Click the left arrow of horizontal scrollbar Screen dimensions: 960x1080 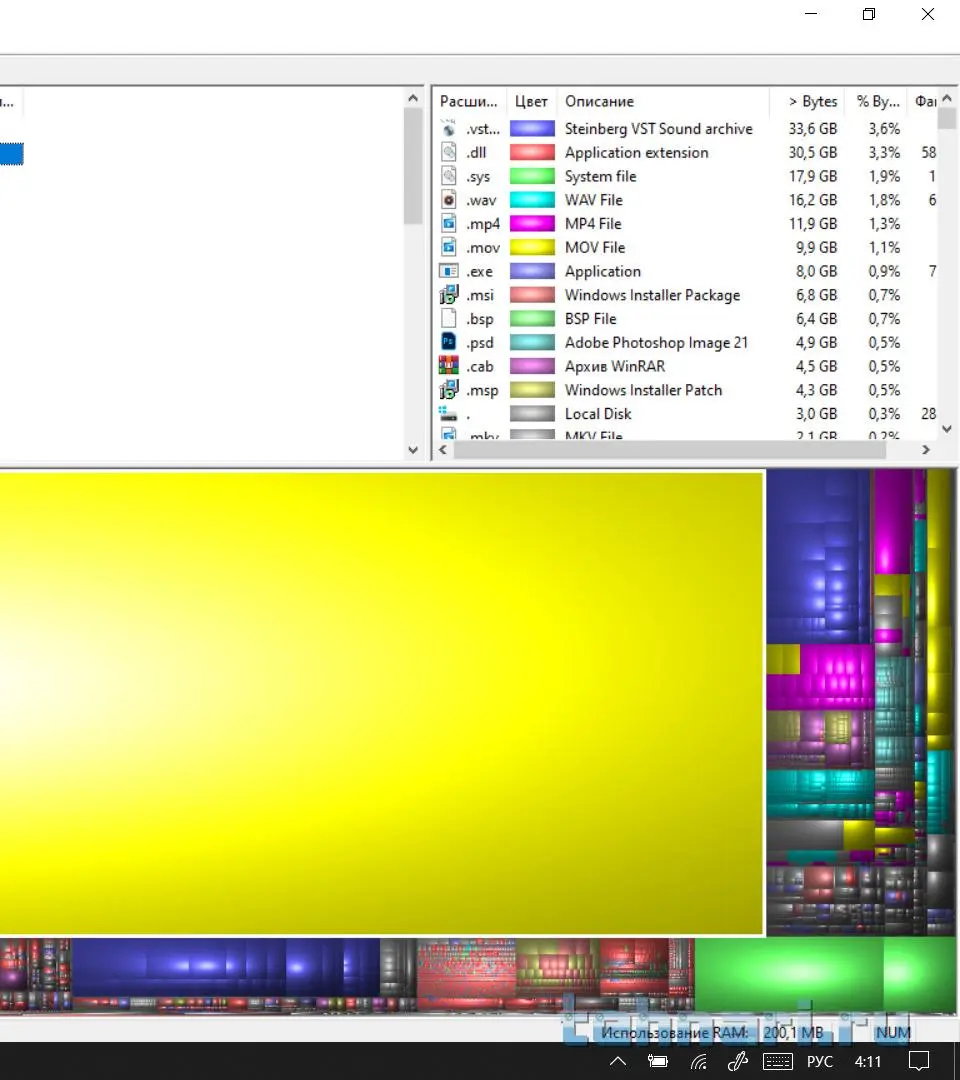coord(443,450)
